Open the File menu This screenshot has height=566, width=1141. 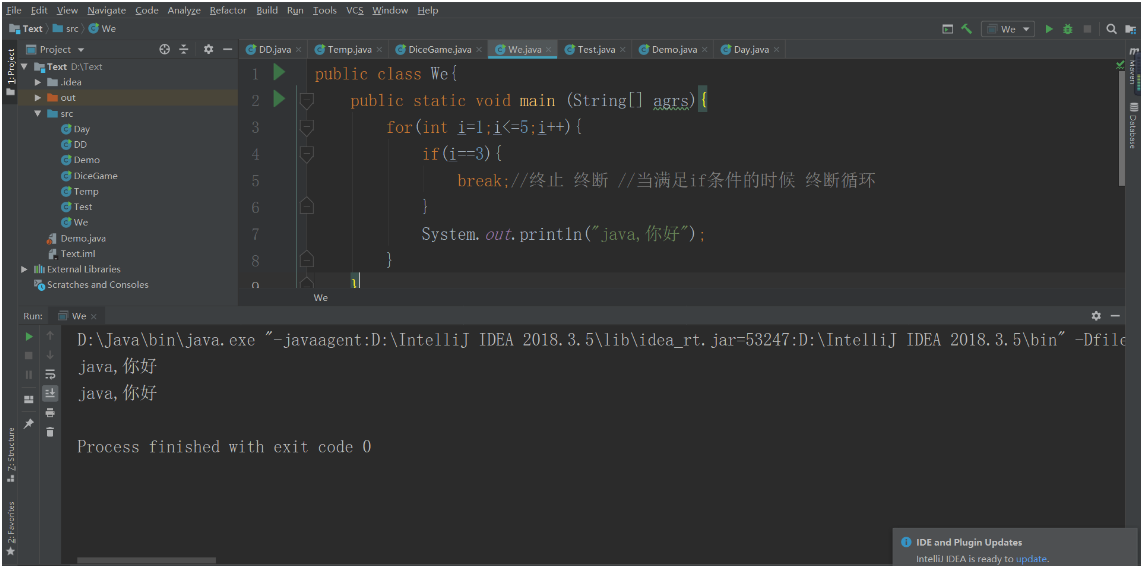(x=14, y=10)
